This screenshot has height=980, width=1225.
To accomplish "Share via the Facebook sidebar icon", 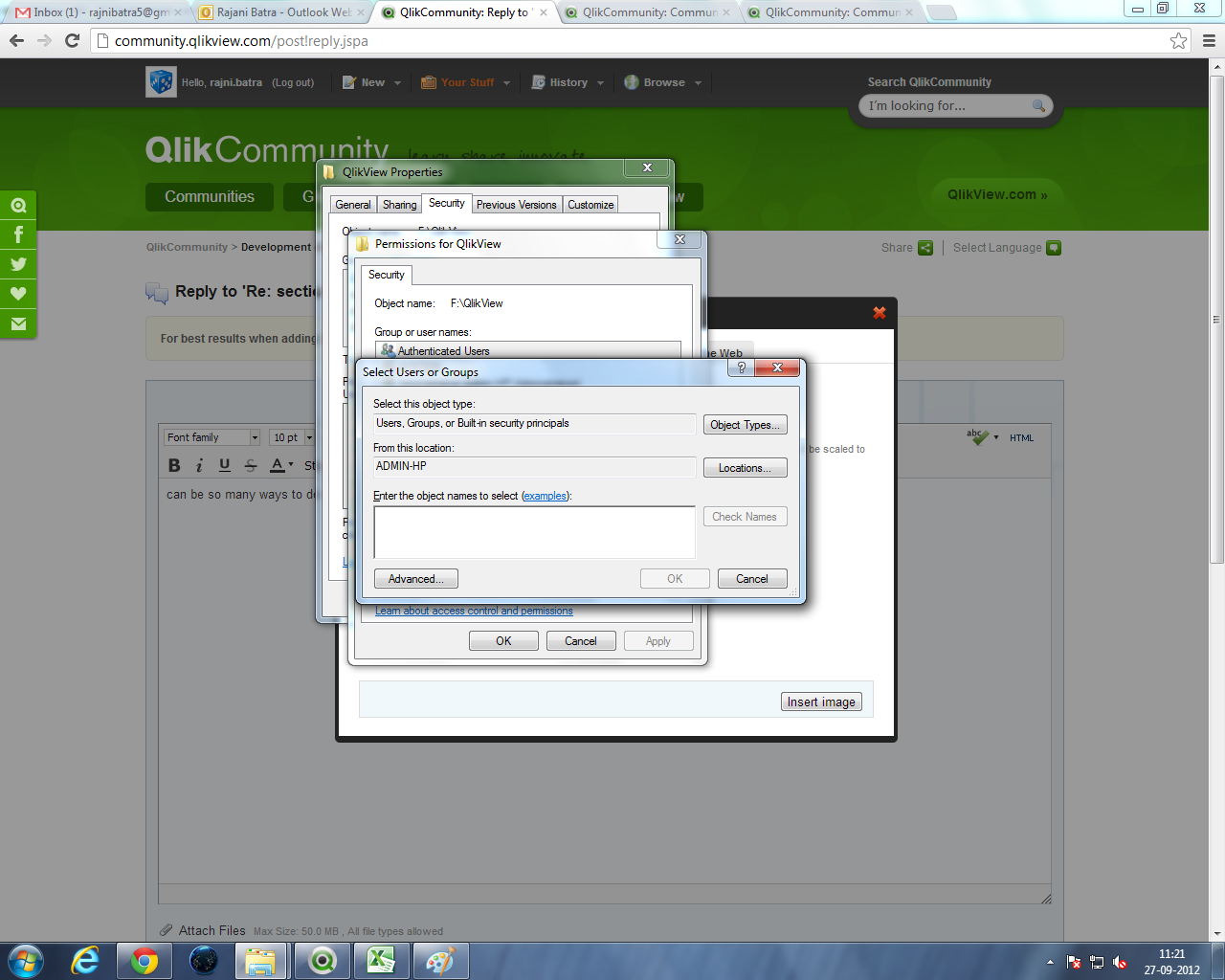I will click(18, 234).
